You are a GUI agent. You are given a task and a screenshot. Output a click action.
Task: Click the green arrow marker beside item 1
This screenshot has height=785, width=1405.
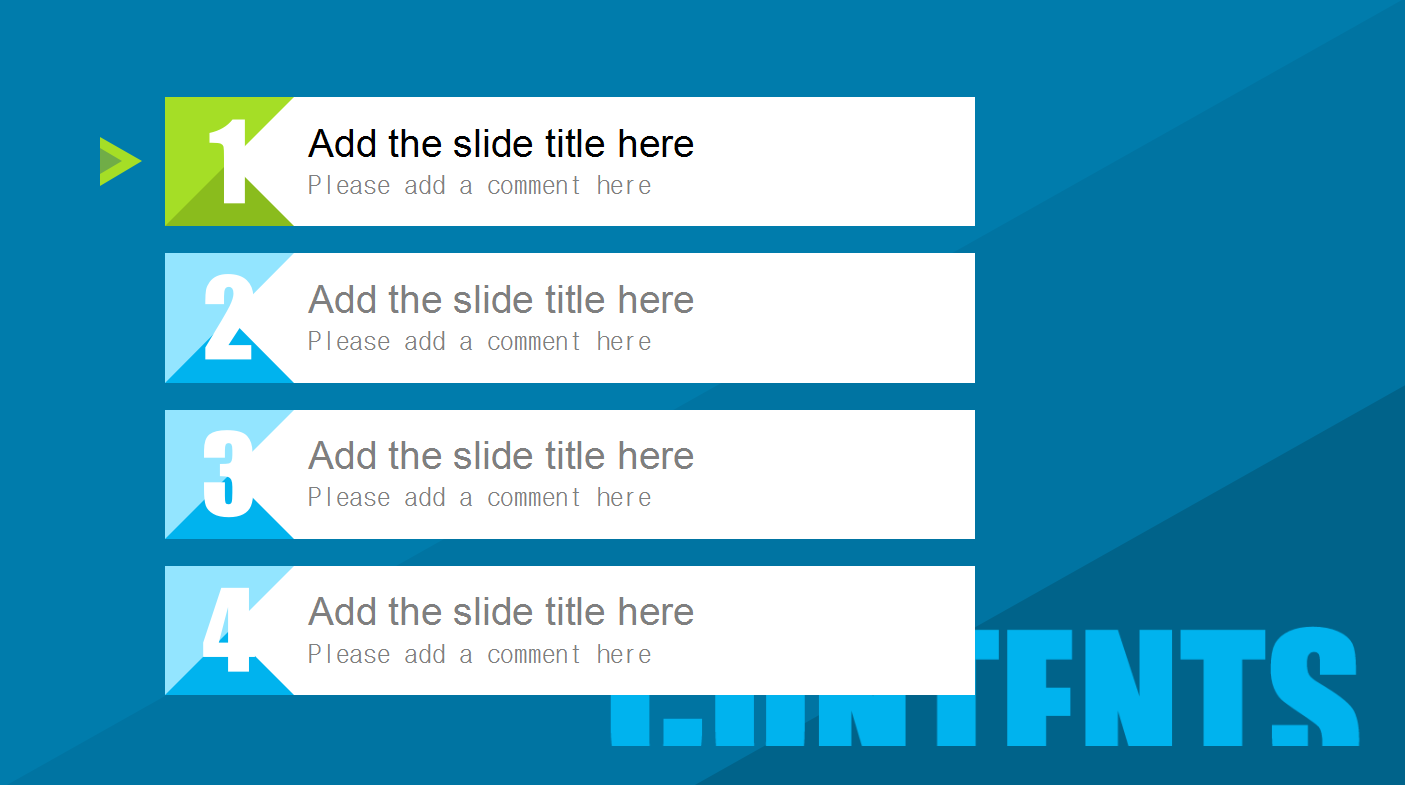coord(119,161)
